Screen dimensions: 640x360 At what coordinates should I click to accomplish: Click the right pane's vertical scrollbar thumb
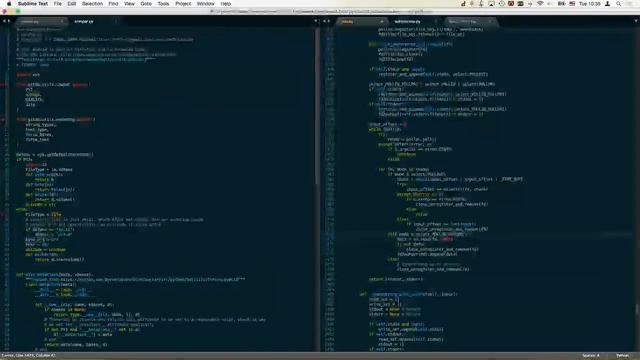(637, 309)
